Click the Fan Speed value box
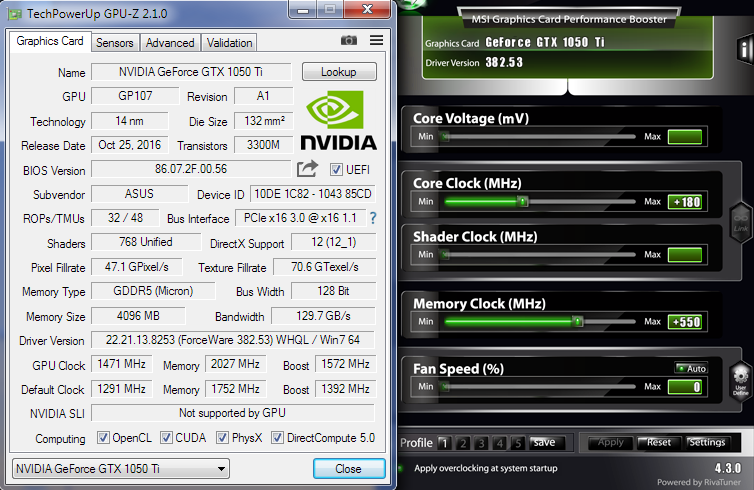This screenshot has height=490, width=754. point(685,387)
